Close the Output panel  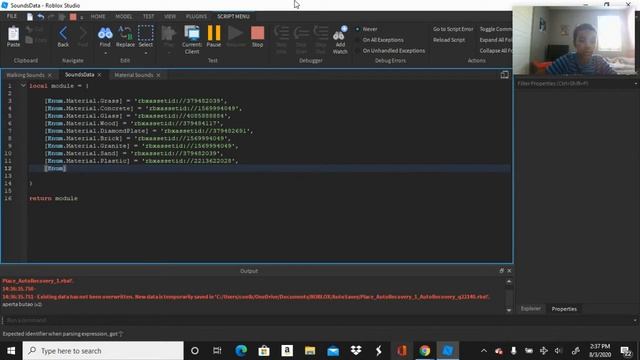[509, 271]
